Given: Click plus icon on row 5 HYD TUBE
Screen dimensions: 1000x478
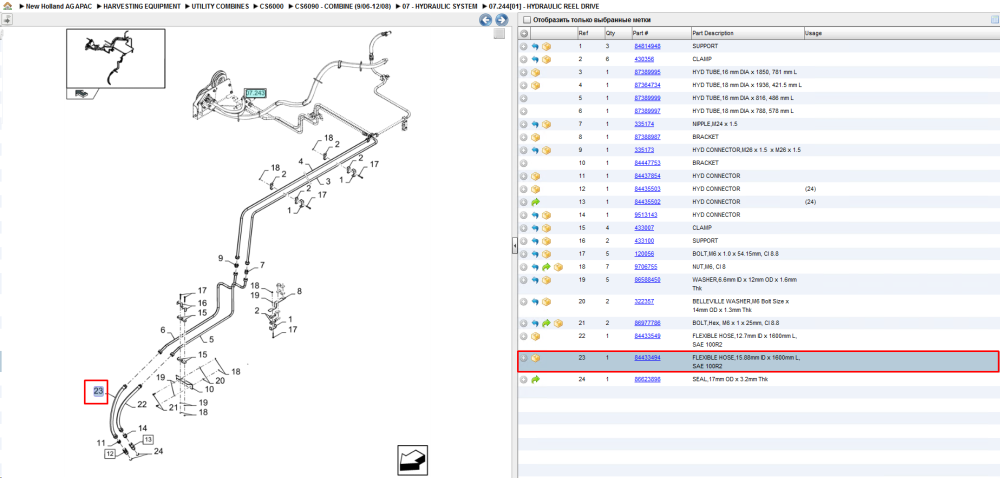Looking at the screenshot, I should [x=524, y=98].
